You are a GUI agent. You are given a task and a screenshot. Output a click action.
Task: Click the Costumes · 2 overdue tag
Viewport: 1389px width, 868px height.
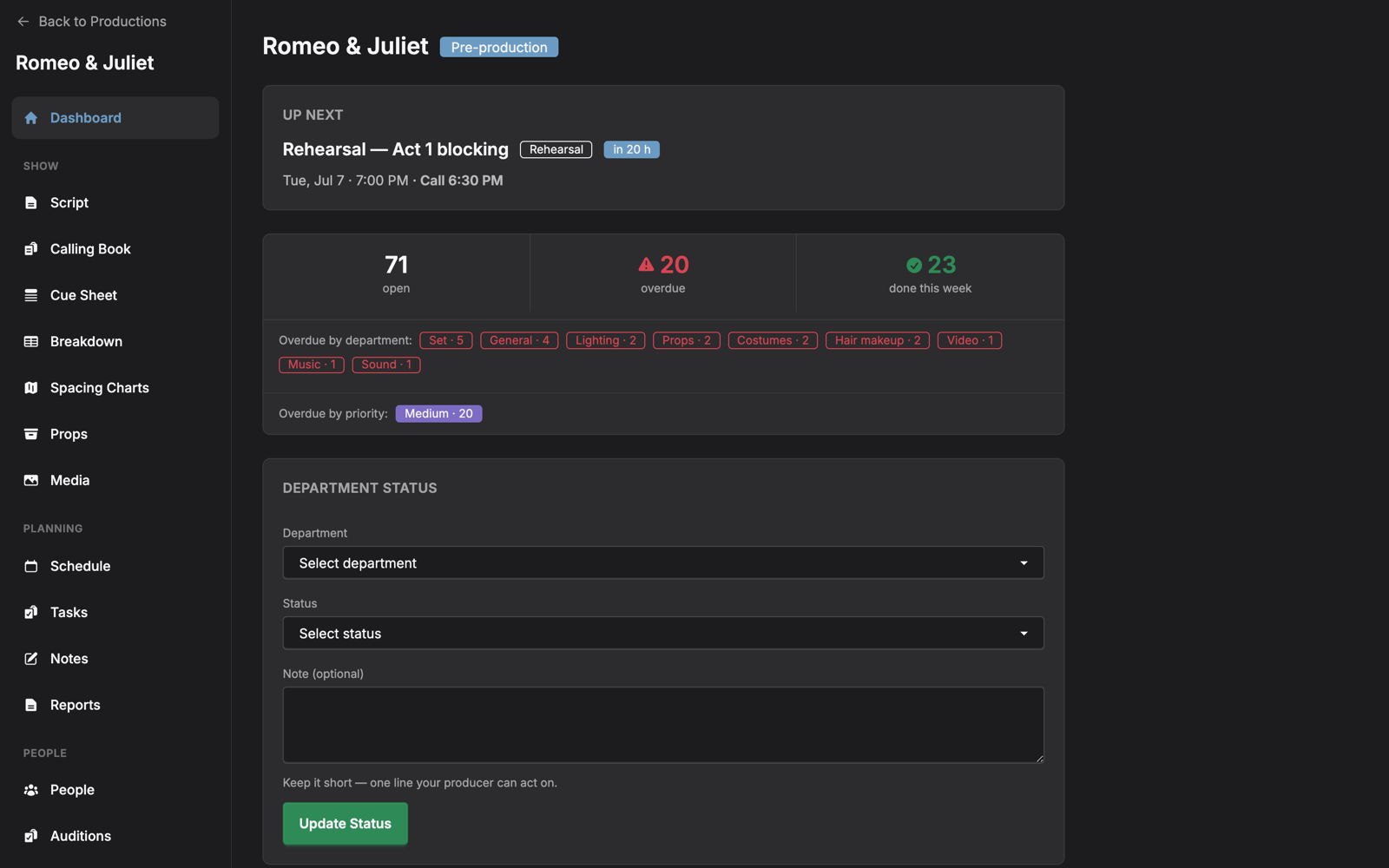[773, 340]
